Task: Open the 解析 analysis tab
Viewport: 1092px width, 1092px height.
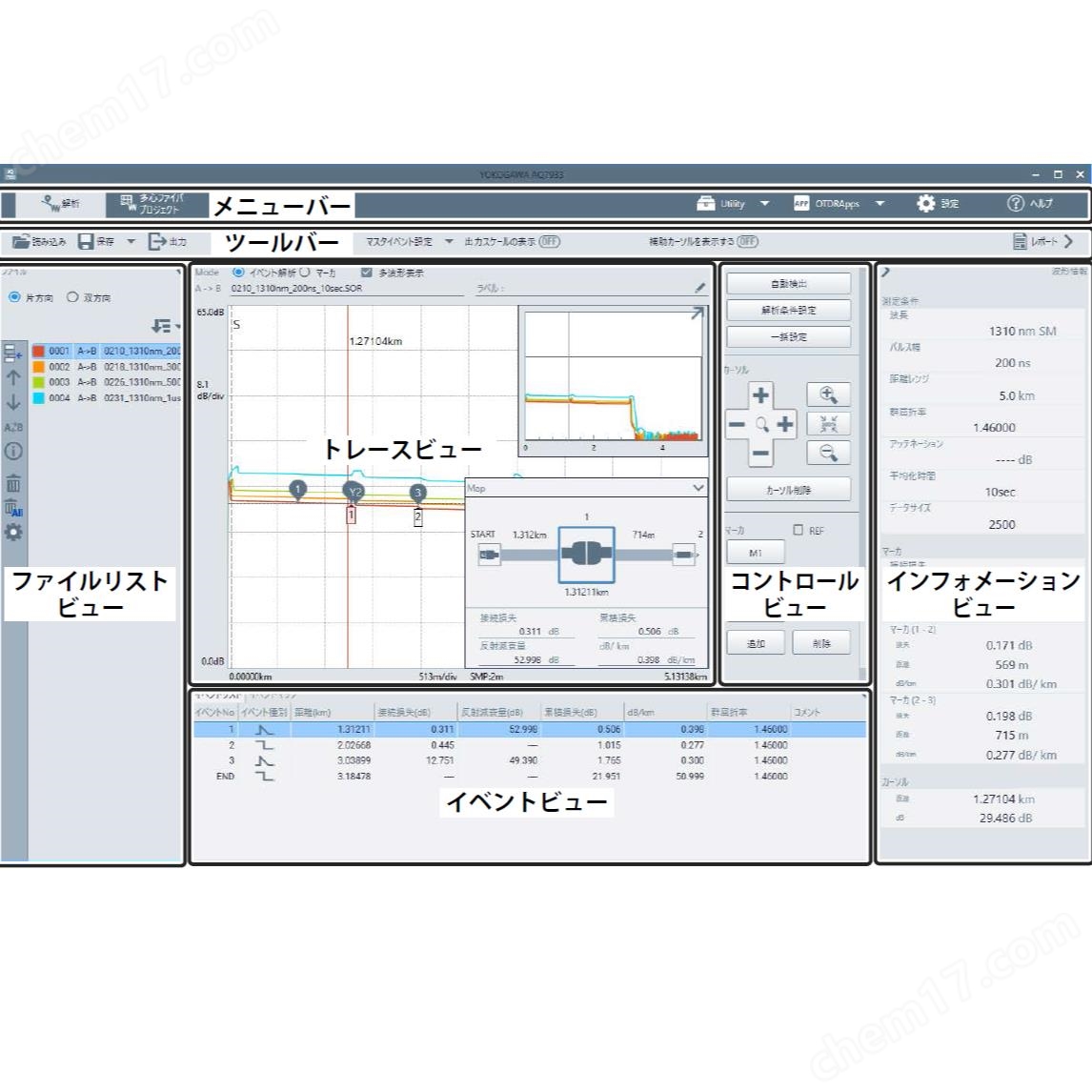Action: click(61, 203)
